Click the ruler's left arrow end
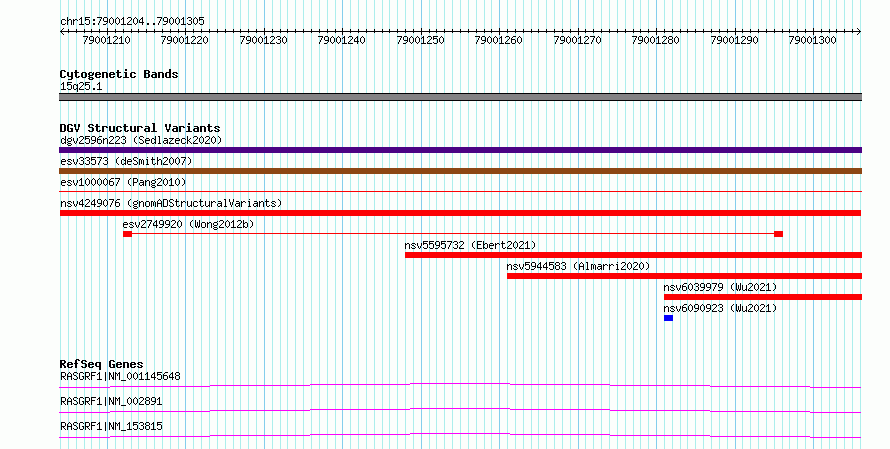The height and width of the screenshot is (449, 890). (62, 32)
